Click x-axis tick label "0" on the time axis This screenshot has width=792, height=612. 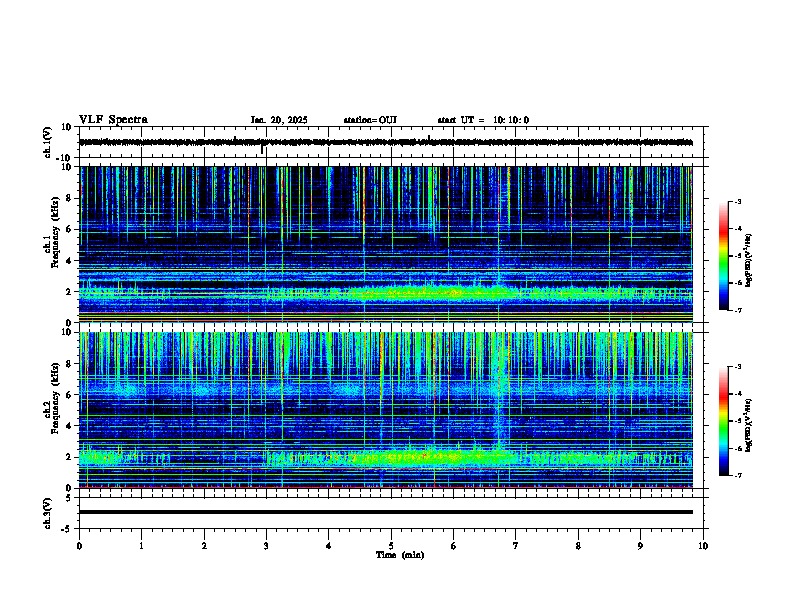click(x=79, y=546)
